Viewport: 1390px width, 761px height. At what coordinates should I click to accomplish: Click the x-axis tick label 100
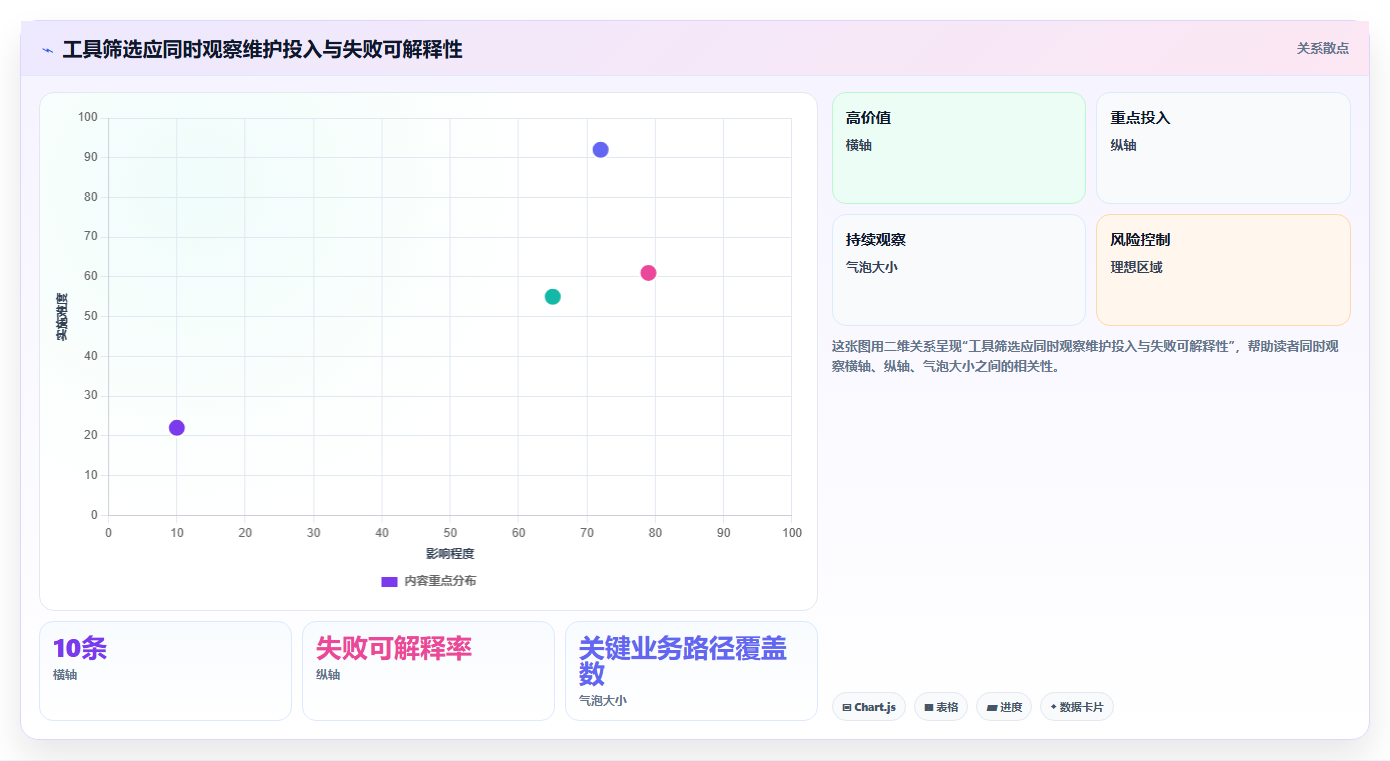[x=792, y=533]
